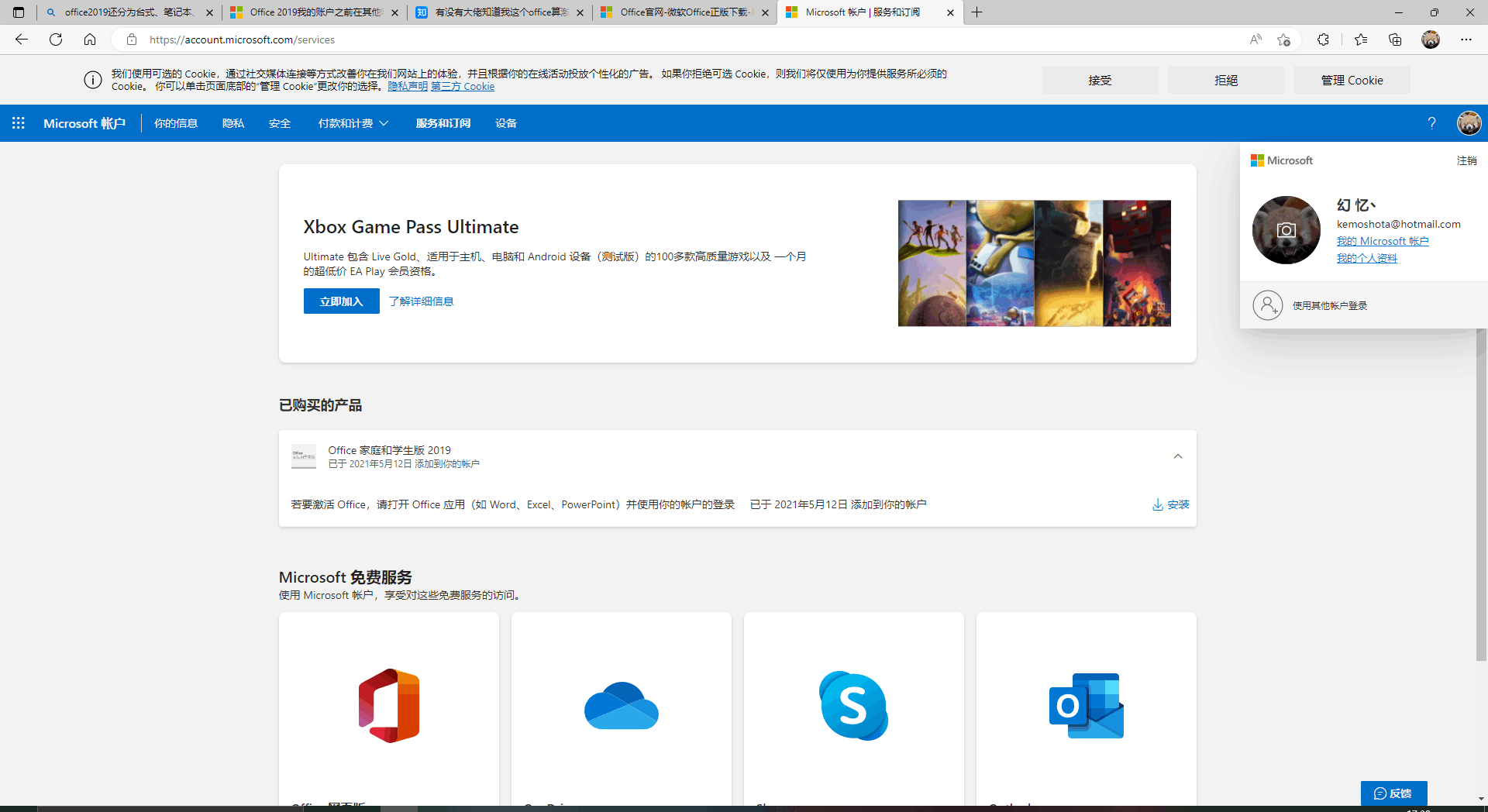
Task: Click the OneDrive cloud icon card
Action: pos(622,706)
